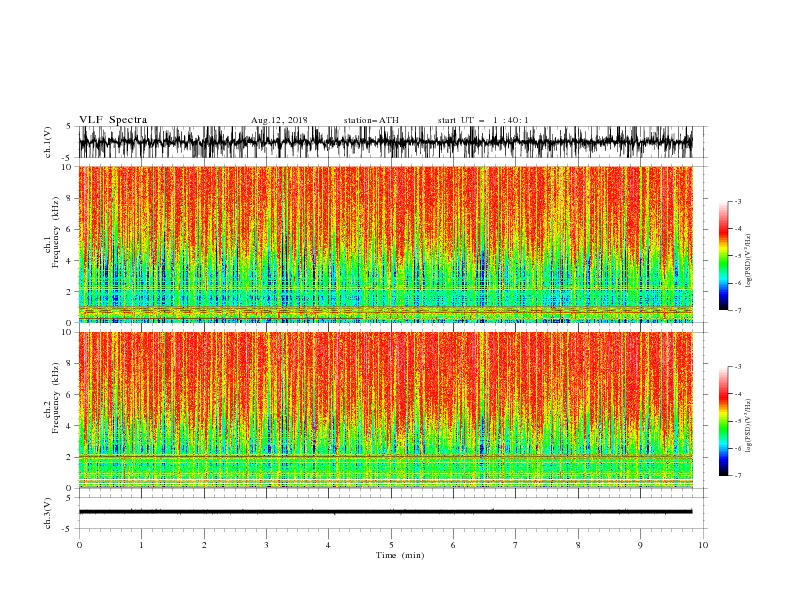Select the "Aug.12, 2018" date text
The height and width of the screenshot is (612, 792).
click(x=279, y=120)
